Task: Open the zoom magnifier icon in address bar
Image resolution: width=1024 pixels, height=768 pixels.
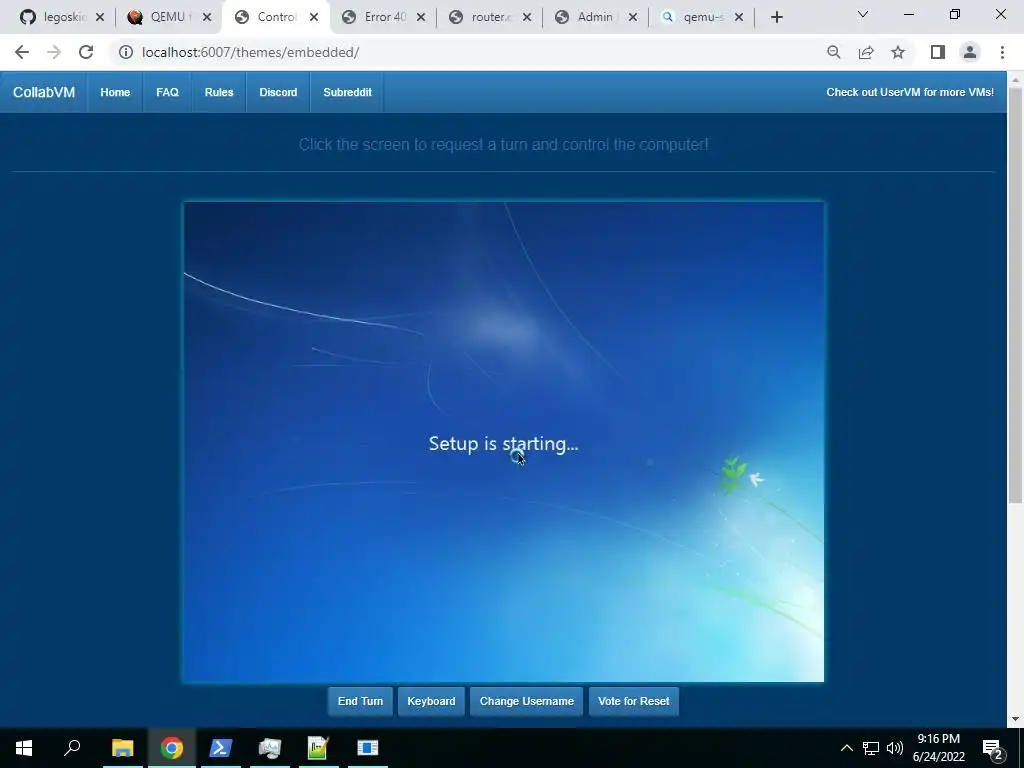Action: [x=833, y=52]
